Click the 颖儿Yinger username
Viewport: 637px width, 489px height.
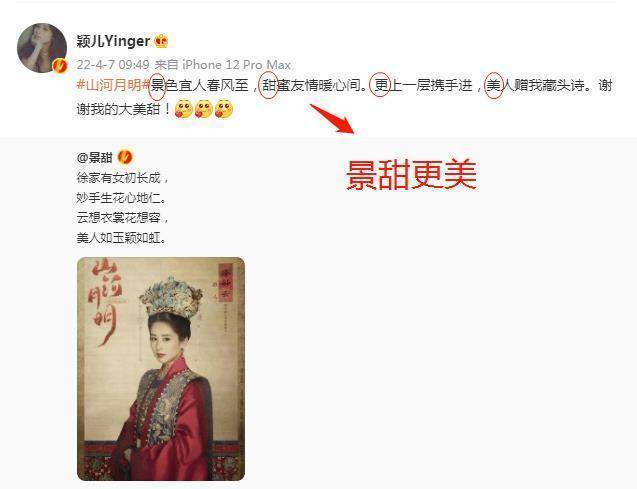click(113, 41)
